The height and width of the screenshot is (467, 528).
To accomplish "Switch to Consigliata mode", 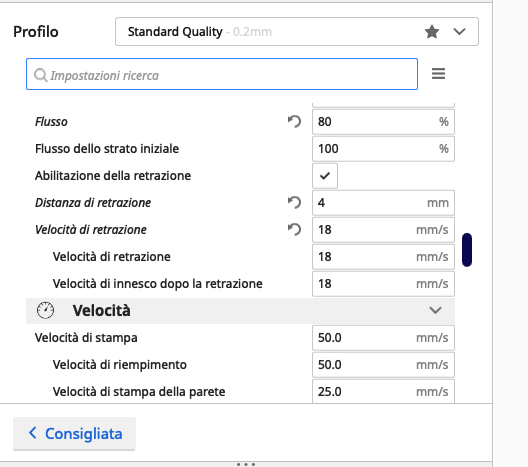I will coord(74,433).
